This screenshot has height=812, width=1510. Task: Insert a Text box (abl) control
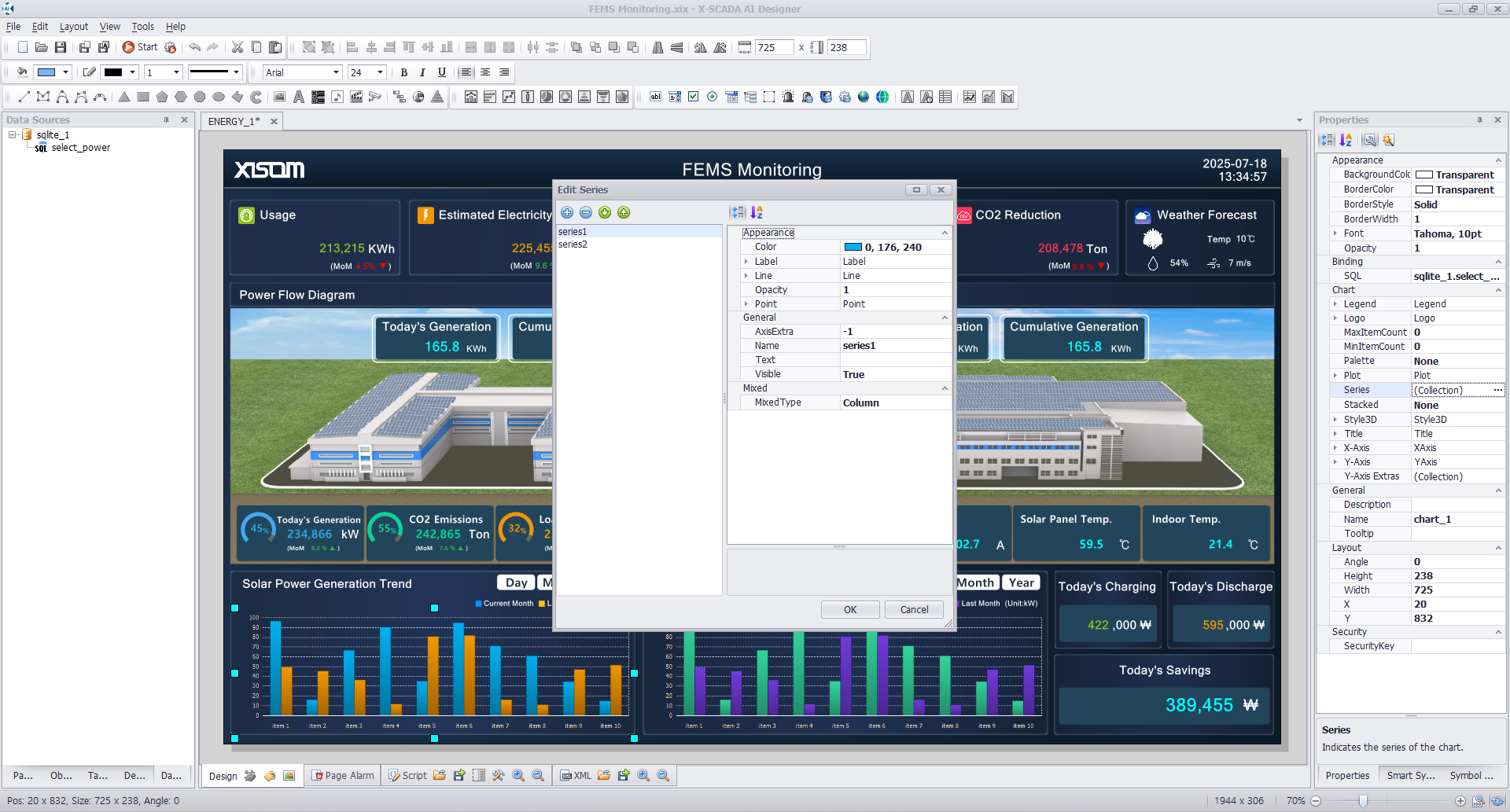(655, 97)
